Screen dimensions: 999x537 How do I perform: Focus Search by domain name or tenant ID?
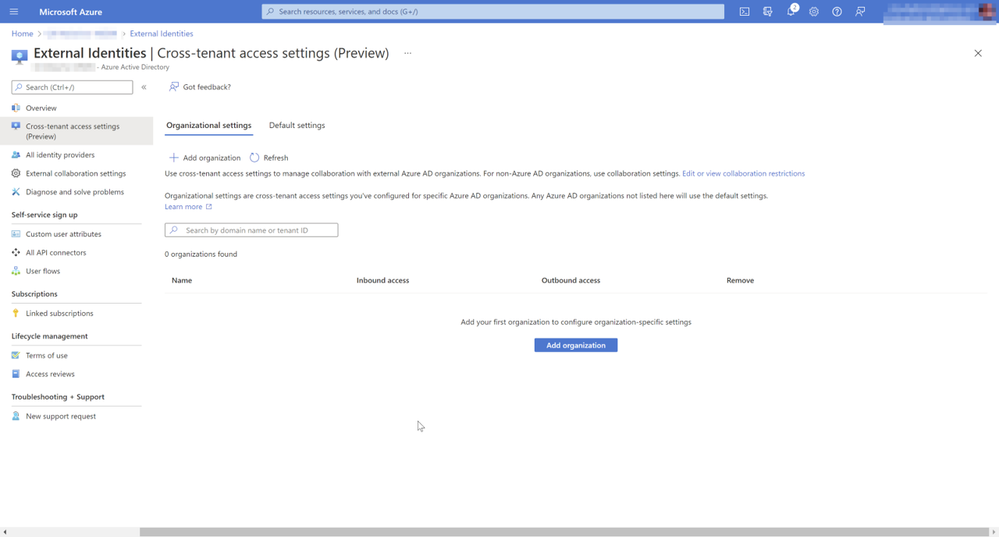tap(252, 230)
